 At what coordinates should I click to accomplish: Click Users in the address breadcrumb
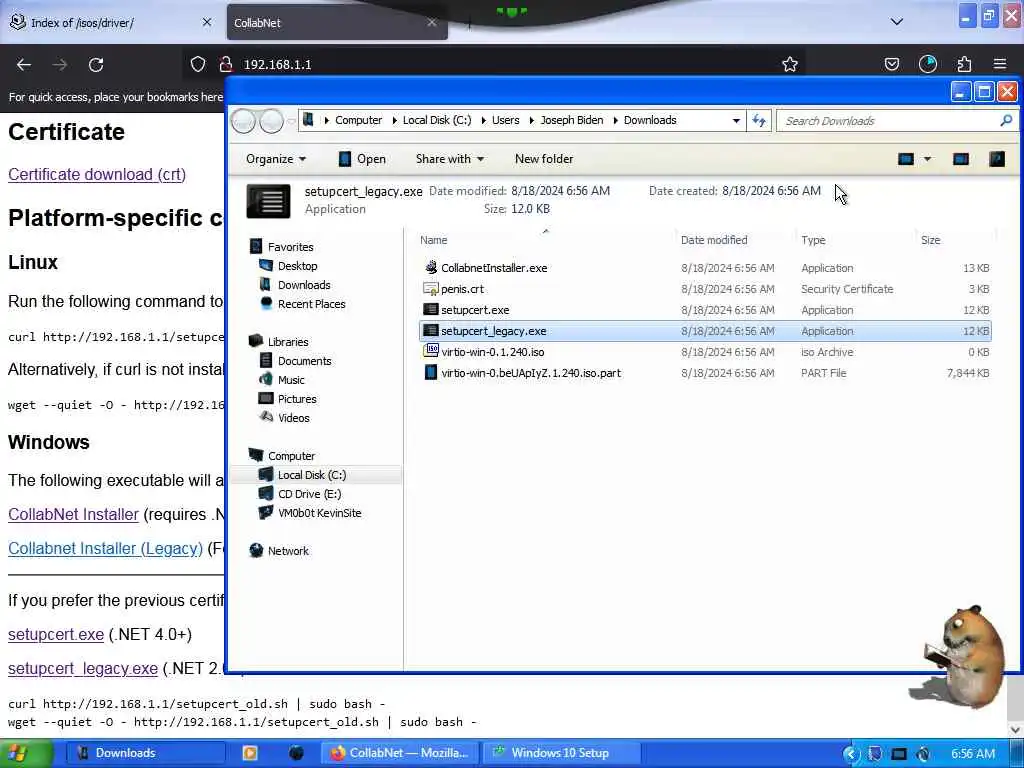tap(505, 120)
